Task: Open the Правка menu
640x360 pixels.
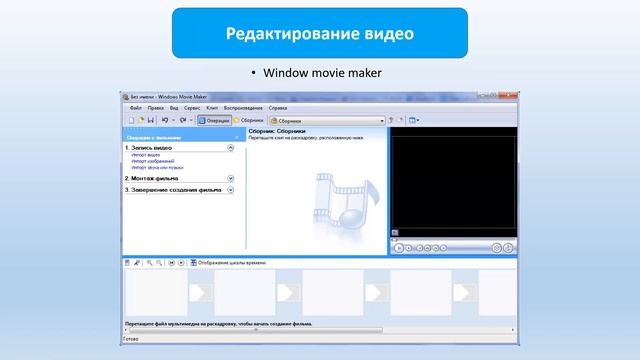Action: [156, 108]
